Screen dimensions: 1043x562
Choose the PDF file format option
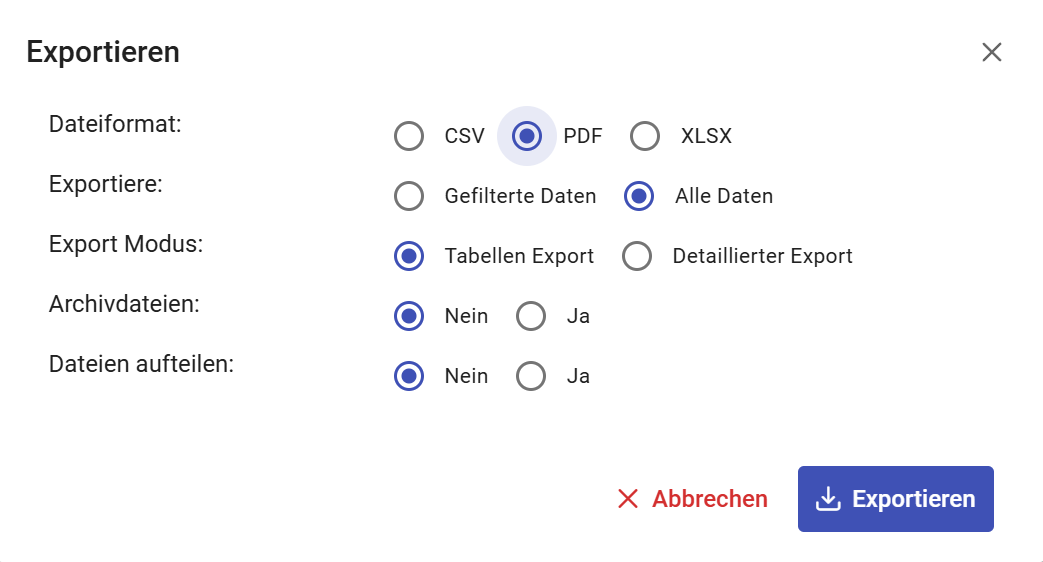point(527,136)
